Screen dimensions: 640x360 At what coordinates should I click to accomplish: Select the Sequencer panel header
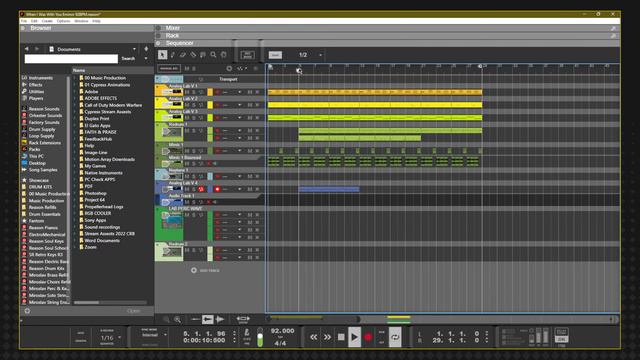click(x=179, y=43)
